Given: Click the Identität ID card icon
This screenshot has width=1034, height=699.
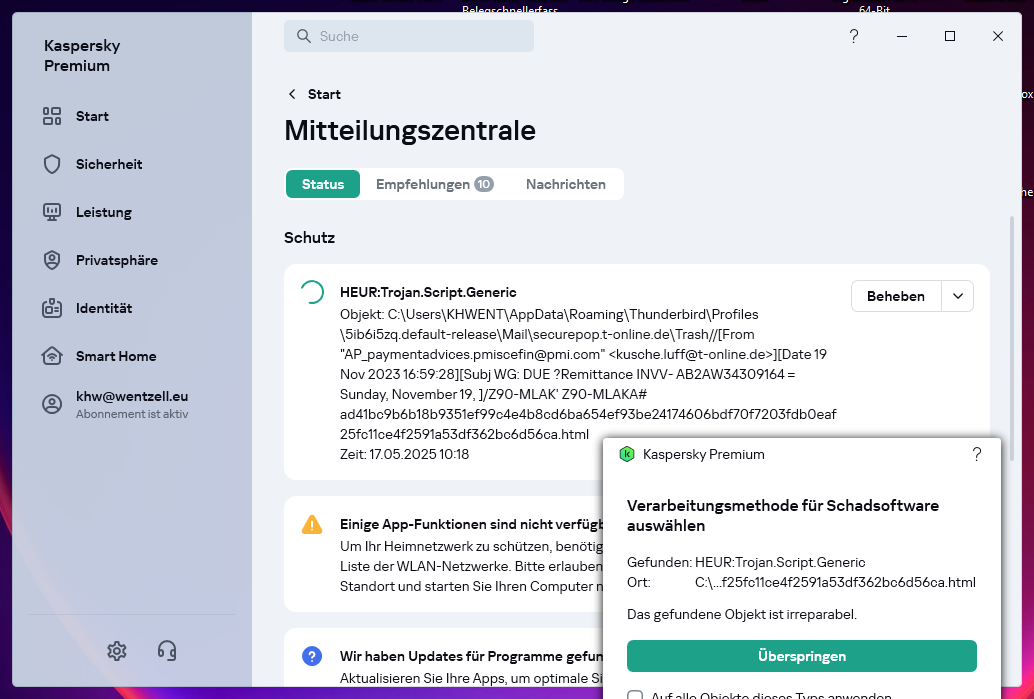Looking at the screenshot, I should click(52, 308).
